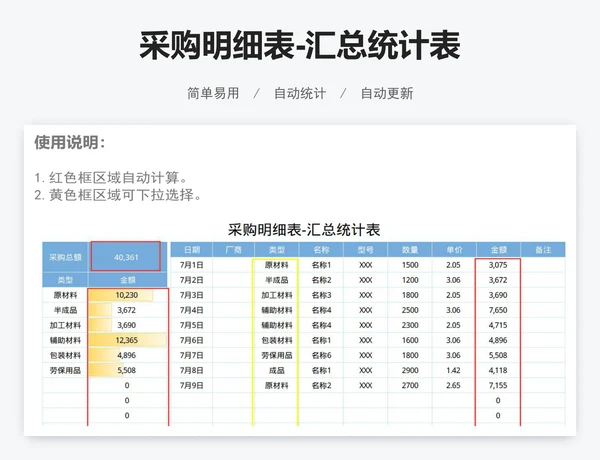The width and height of the screenshot is (600, 460).
Task: Select the quantity cell 2300
Action: tap(410, 325)
